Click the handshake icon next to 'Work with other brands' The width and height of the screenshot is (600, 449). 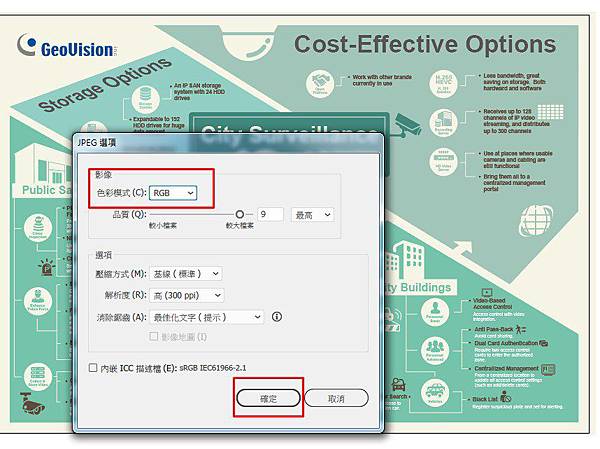(320, 84)
